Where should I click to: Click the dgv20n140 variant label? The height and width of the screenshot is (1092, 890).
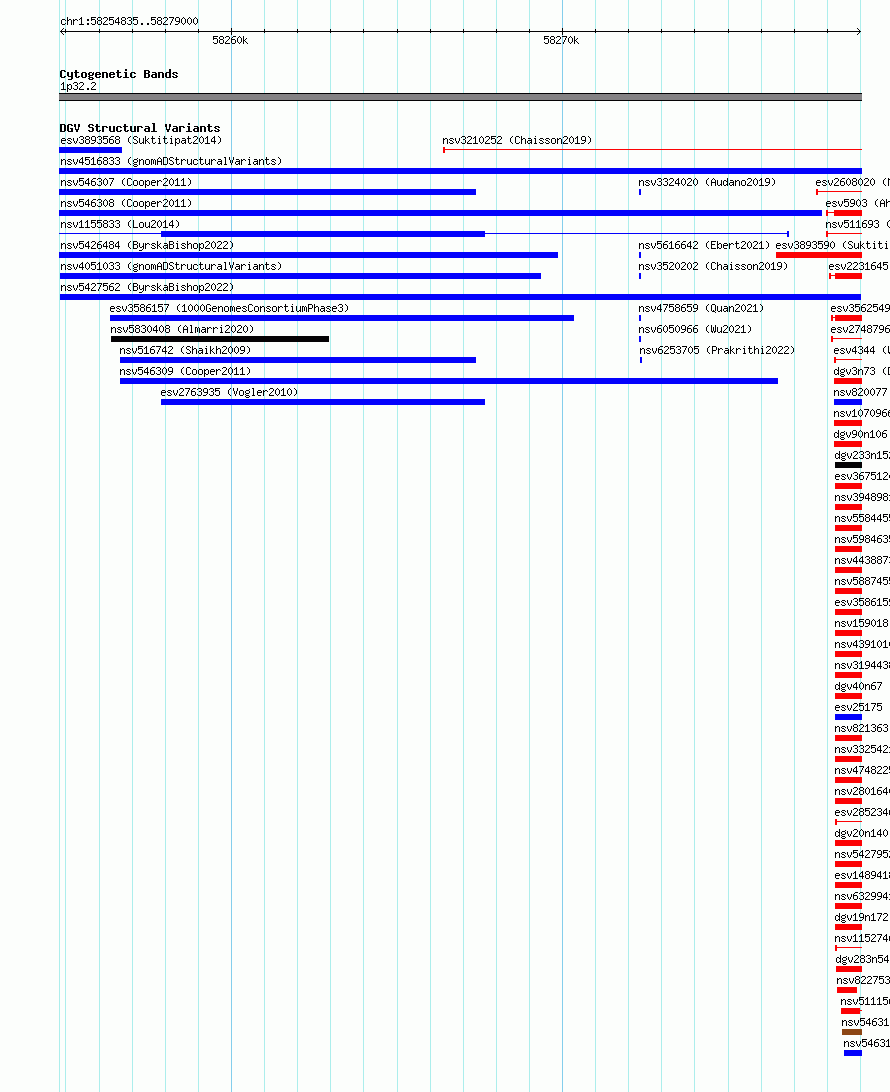[861, 833]
